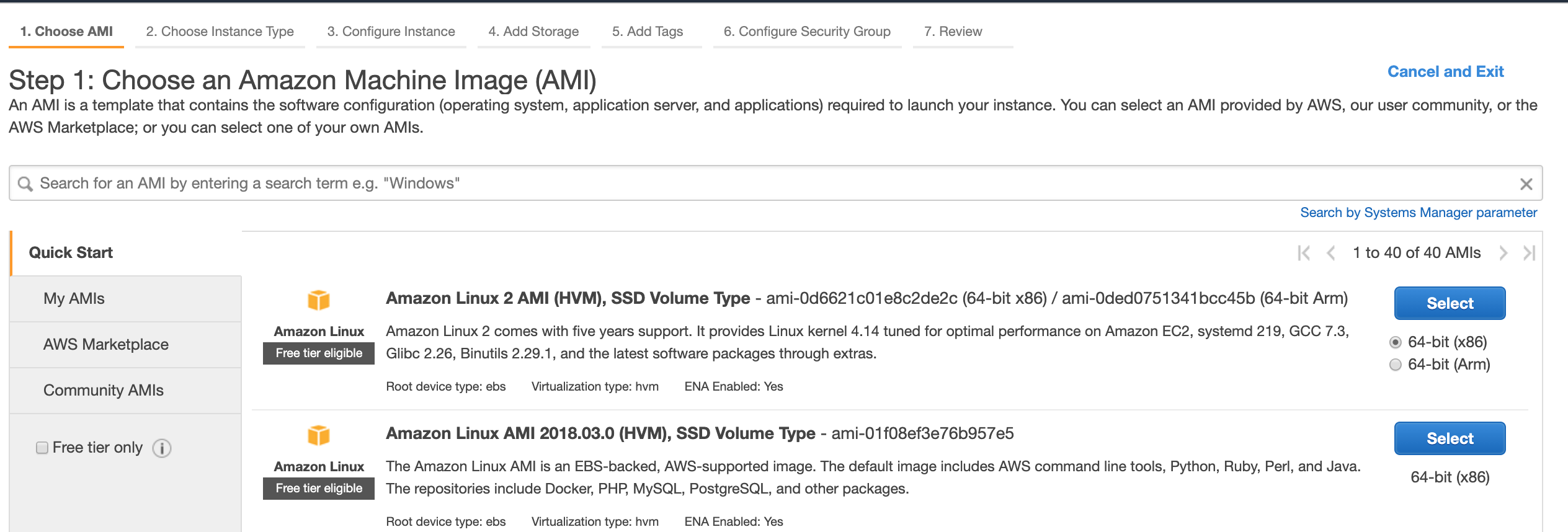Image resolution: width=1568 pixels, height=532 pixels.
Task: Choose 64-bit (x86) architecture radio button
Action: [1396, 342]
